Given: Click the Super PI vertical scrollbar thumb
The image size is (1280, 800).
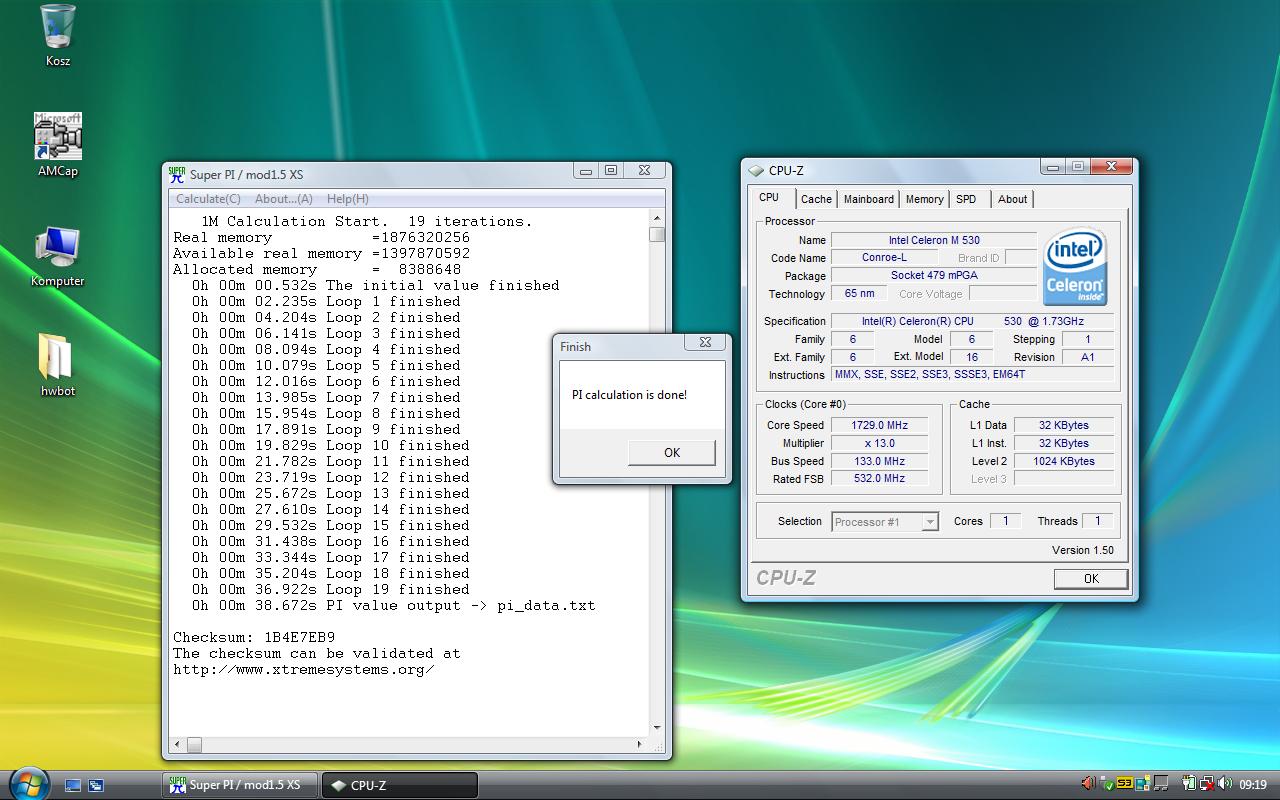Looking at the screenshot, I should [x=657, y=234].
